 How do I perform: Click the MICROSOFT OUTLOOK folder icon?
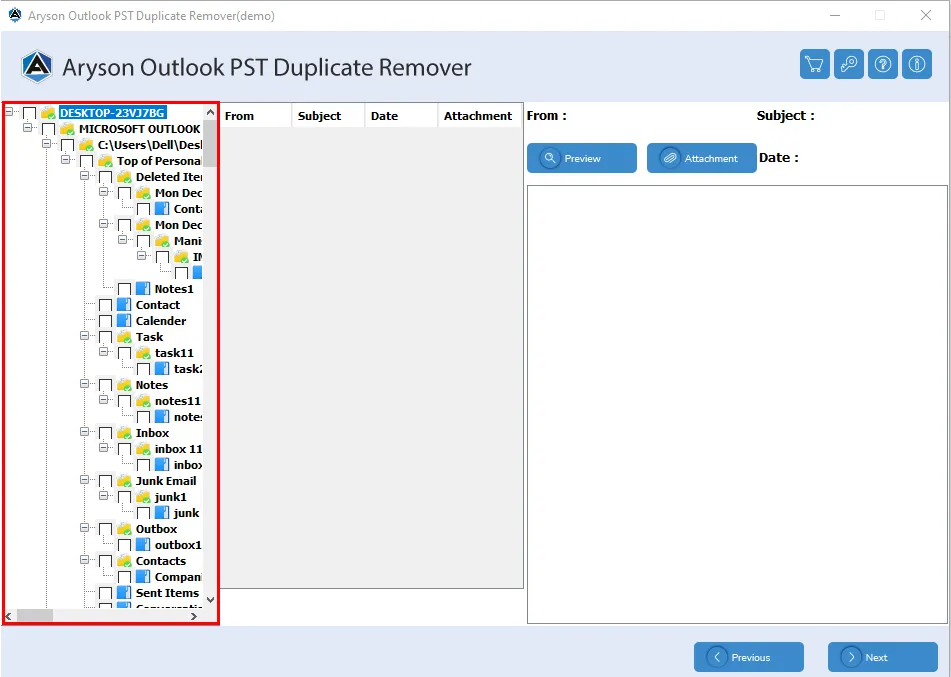pyautogui.click(x=67, y=129)
